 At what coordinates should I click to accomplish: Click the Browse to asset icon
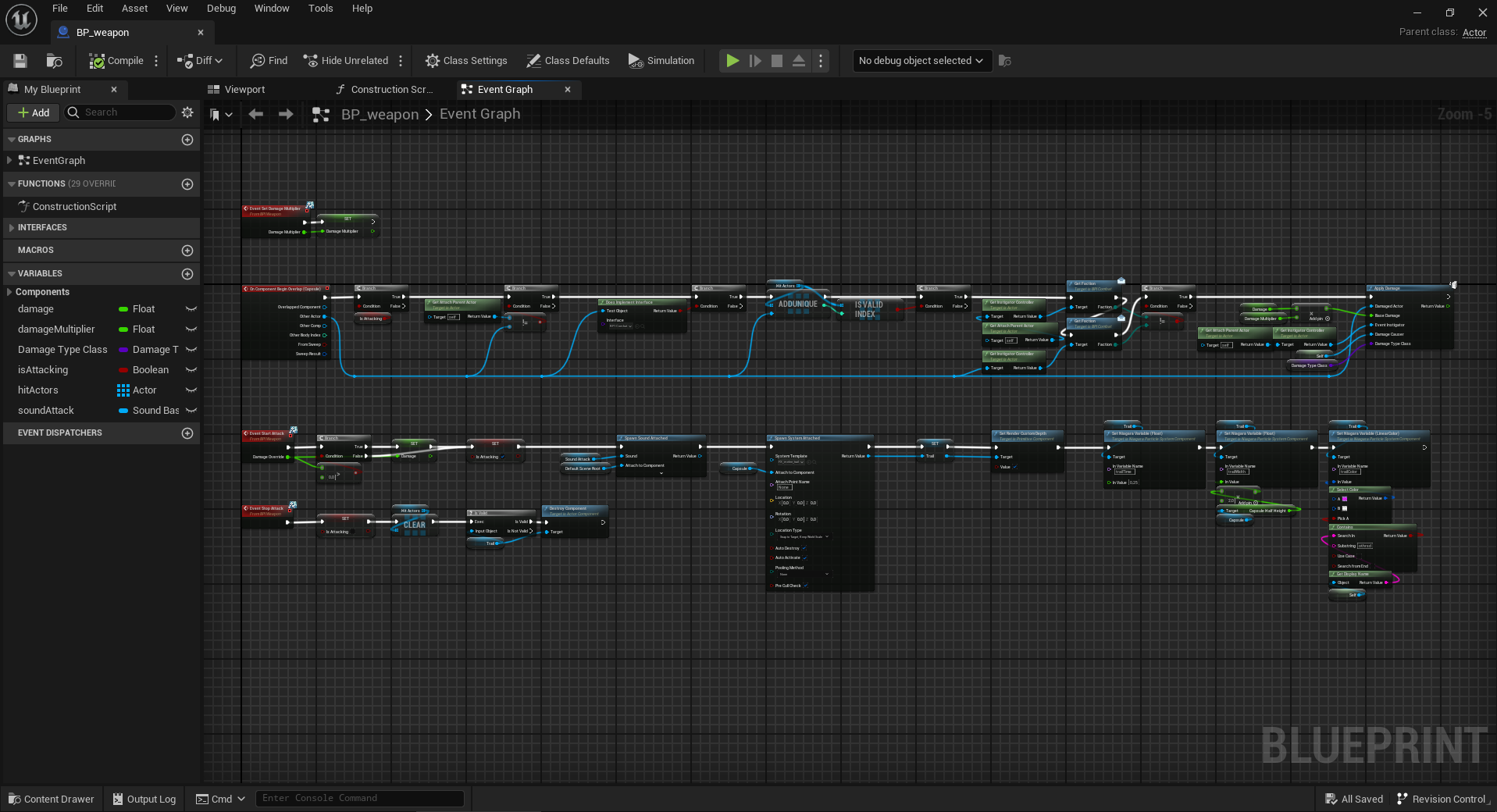pyautogui.click(x=54, y=61)
